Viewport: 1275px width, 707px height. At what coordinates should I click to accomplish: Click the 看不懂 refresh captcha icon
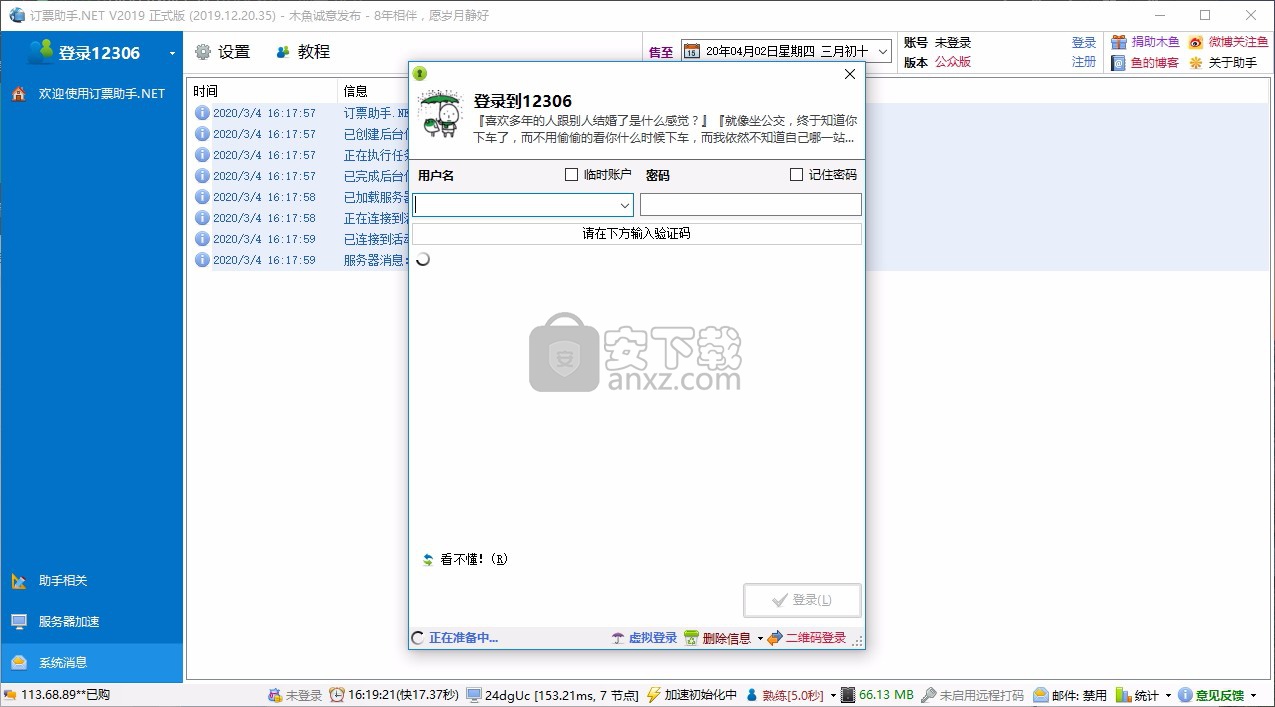[428, 560]
